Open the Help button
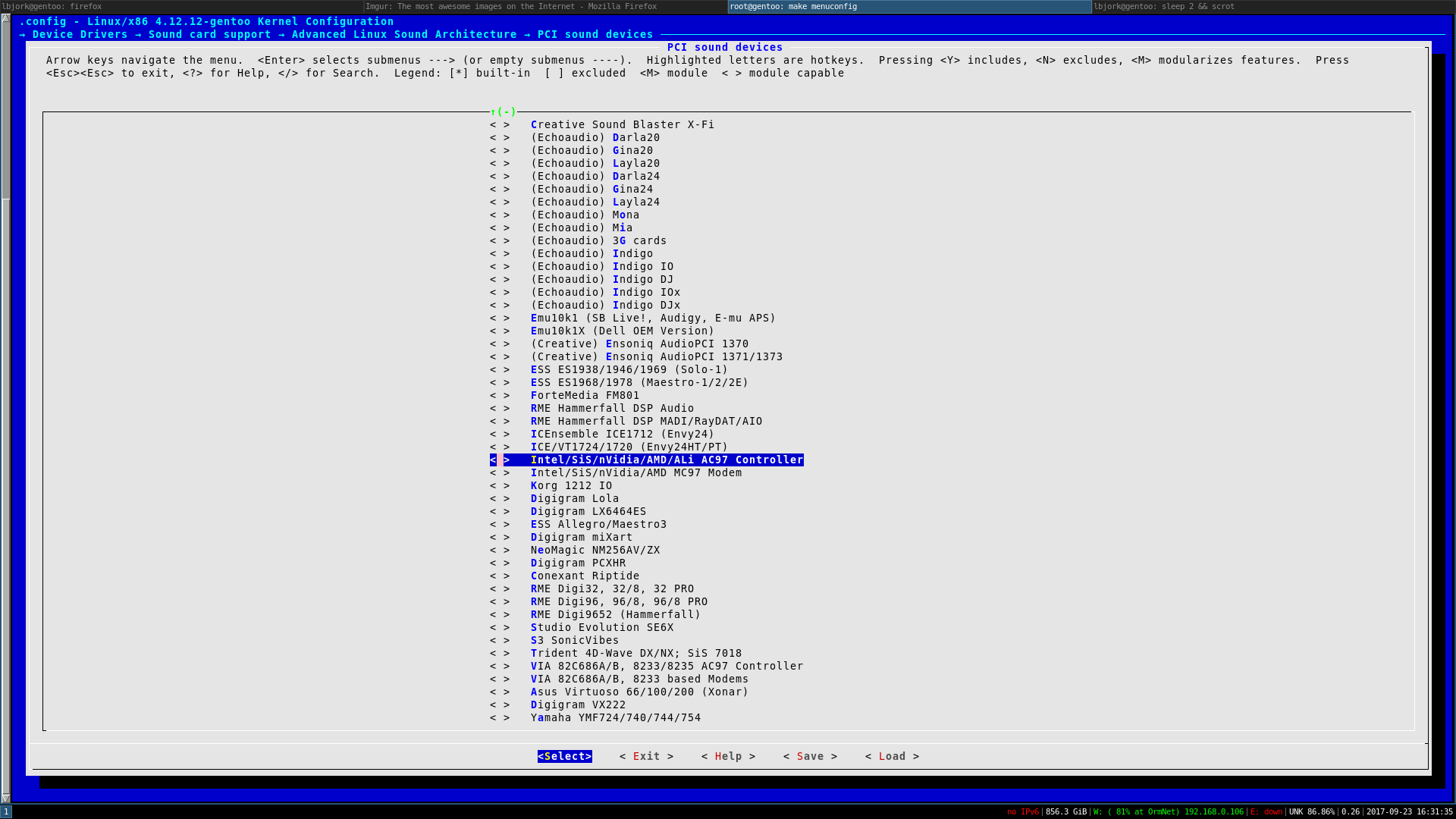 728,756
